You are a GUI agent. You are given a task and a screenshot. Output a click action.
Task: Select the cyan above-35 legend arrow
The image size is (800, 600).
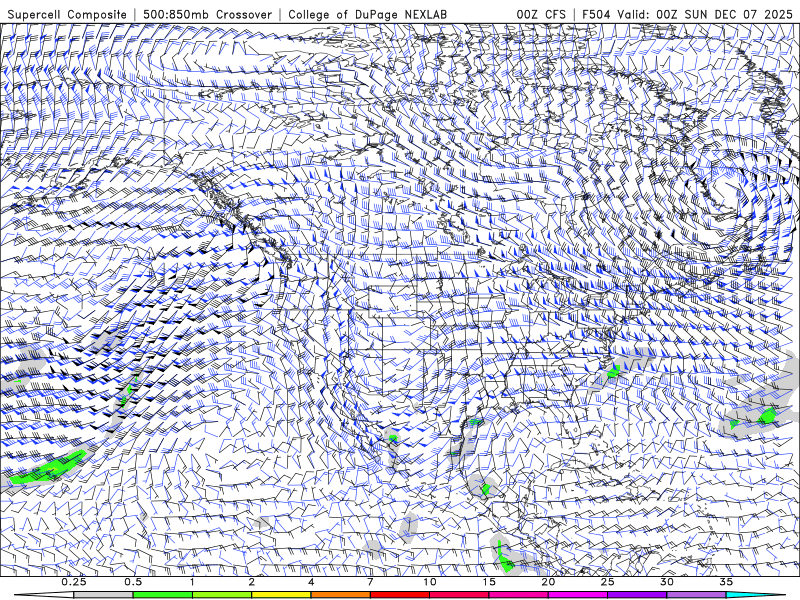pyautogui.click(x=755, y=595)
